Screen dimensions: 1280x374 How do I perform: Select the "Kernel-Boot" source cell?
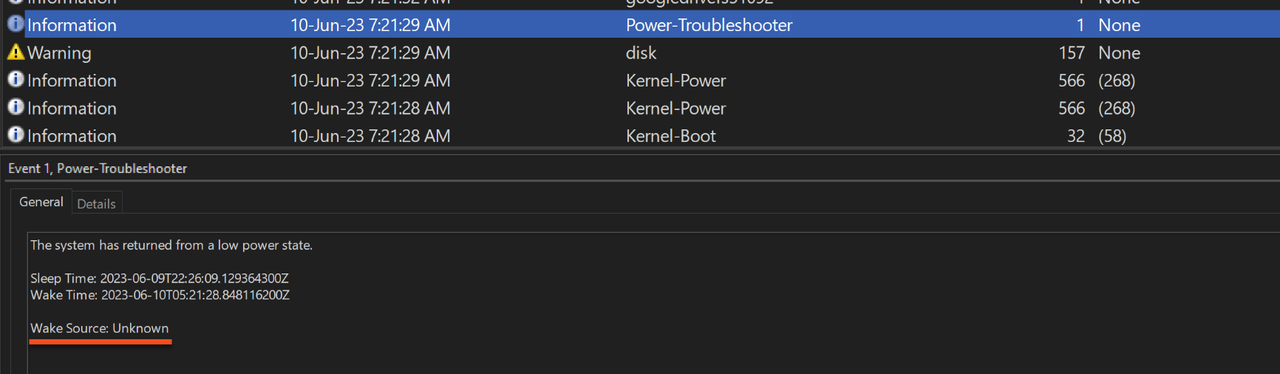click(x=671, y=136)
